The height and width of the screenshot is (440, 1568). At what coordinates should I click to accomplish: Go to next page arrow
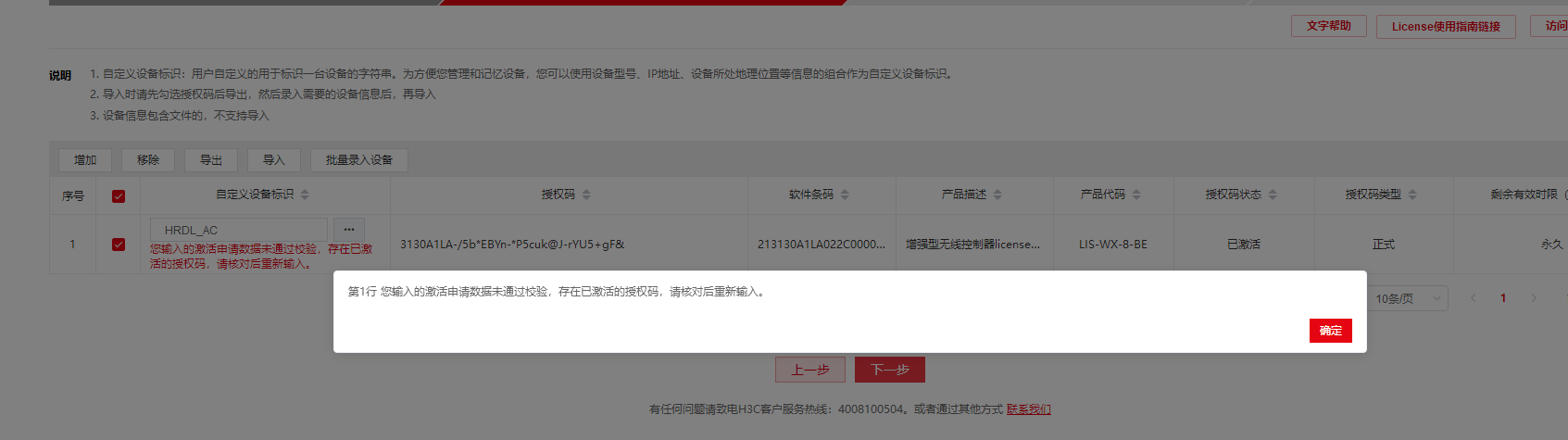[1534, 298]
